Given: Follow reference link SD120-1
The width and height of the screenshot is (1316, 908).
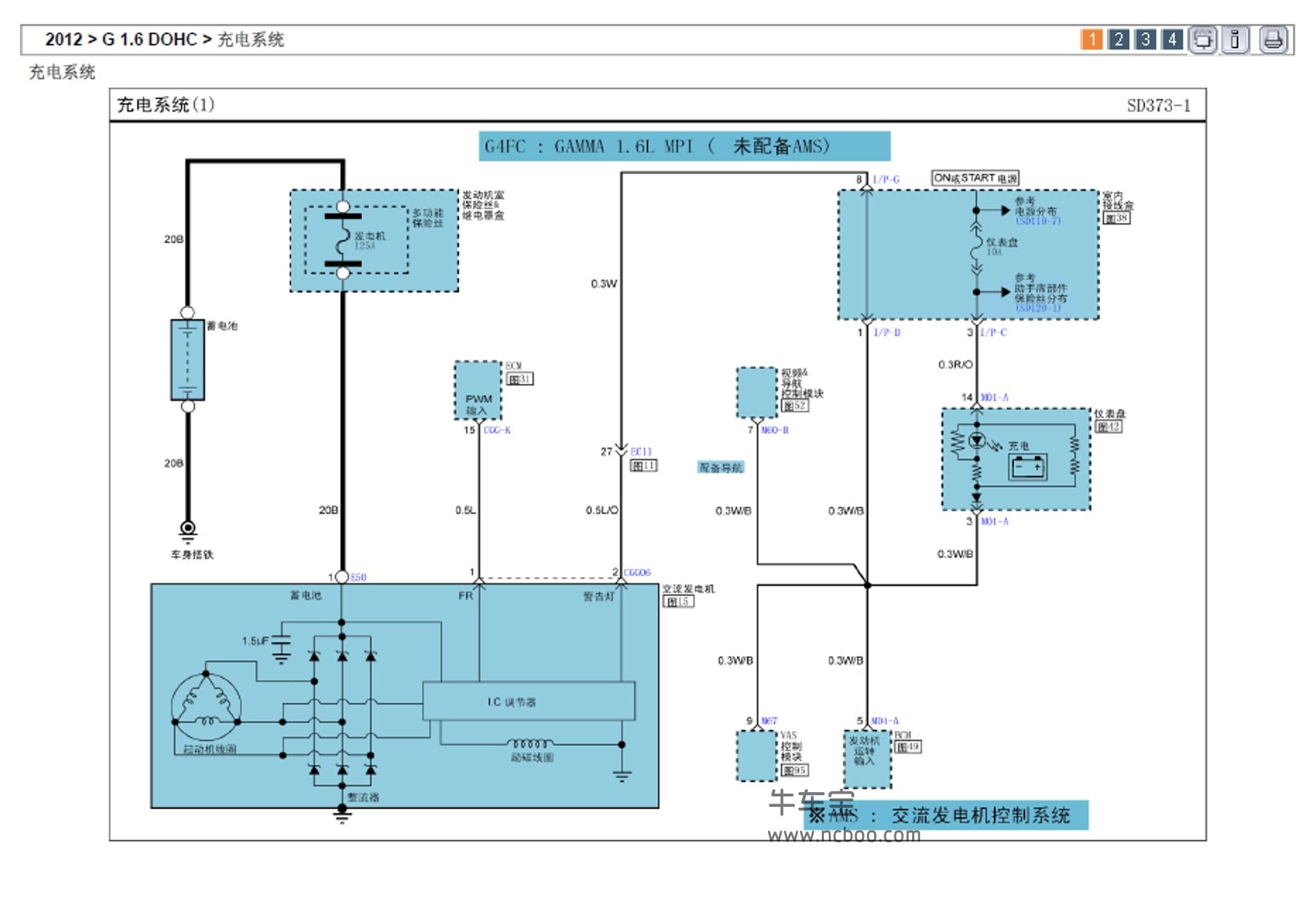Looking at the screenshot, I should pyautogui.click(x=1038, y=308).
